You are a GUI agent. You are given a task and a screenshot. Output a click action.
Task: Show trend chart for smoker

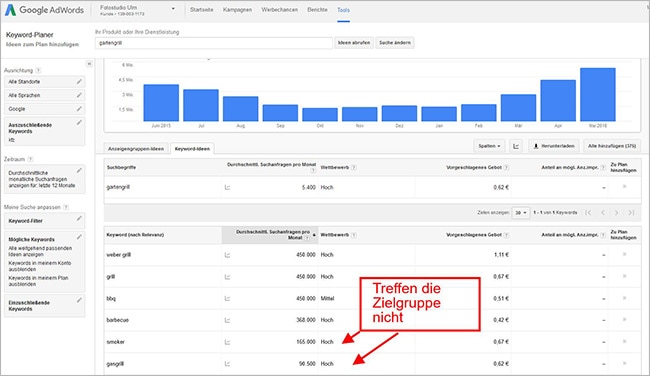(227, 342)
